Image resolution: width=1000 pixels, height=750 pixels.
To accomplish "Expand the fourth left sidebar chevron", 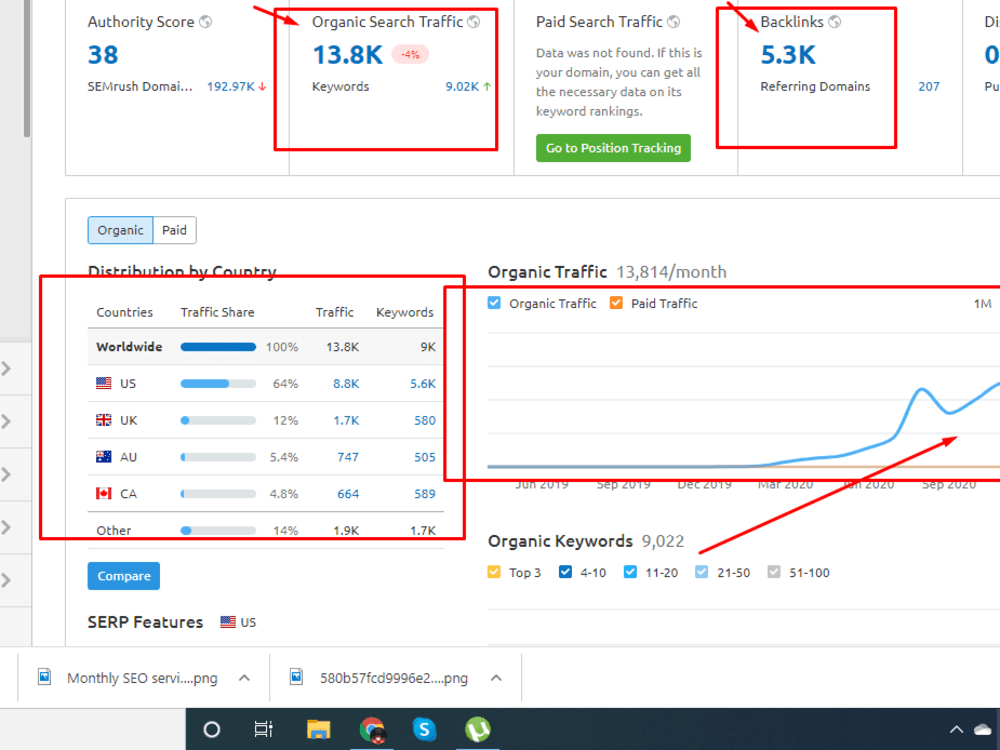I will pyautogui.click(x=6, y=527).
